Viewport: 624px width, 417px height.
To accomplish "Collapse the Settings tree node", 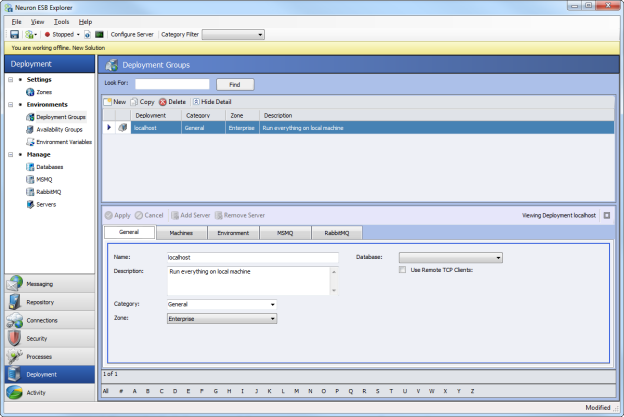I will [10, 79].
